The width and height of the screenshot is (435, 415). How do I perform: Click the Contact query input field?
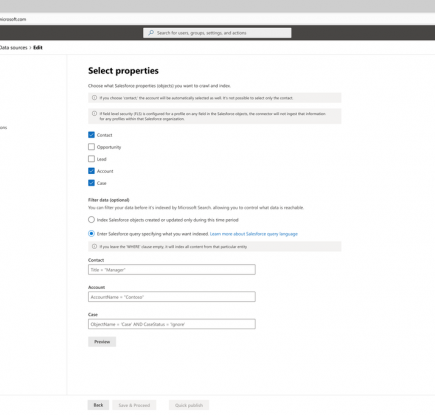pyautogui.click(x=172, y=270)
